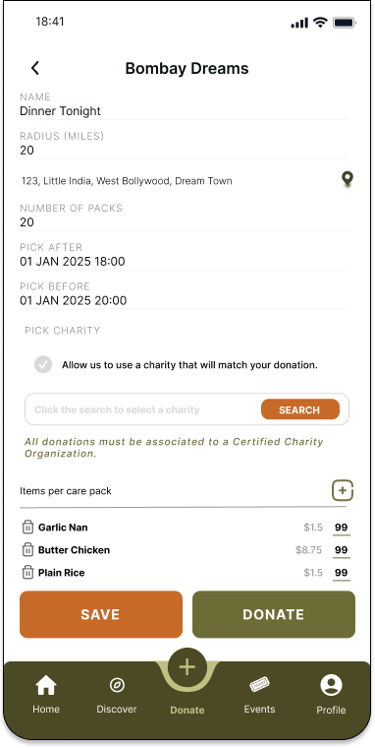
Task: Open the Pick Before date time field
Action: point(184,295)
